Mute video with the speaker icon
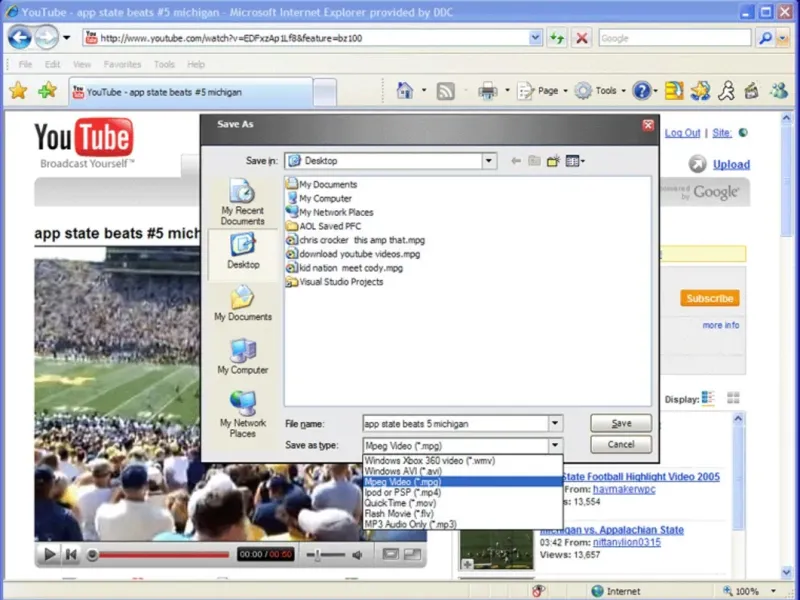This screenshot has height=600, width=800. 357,555
